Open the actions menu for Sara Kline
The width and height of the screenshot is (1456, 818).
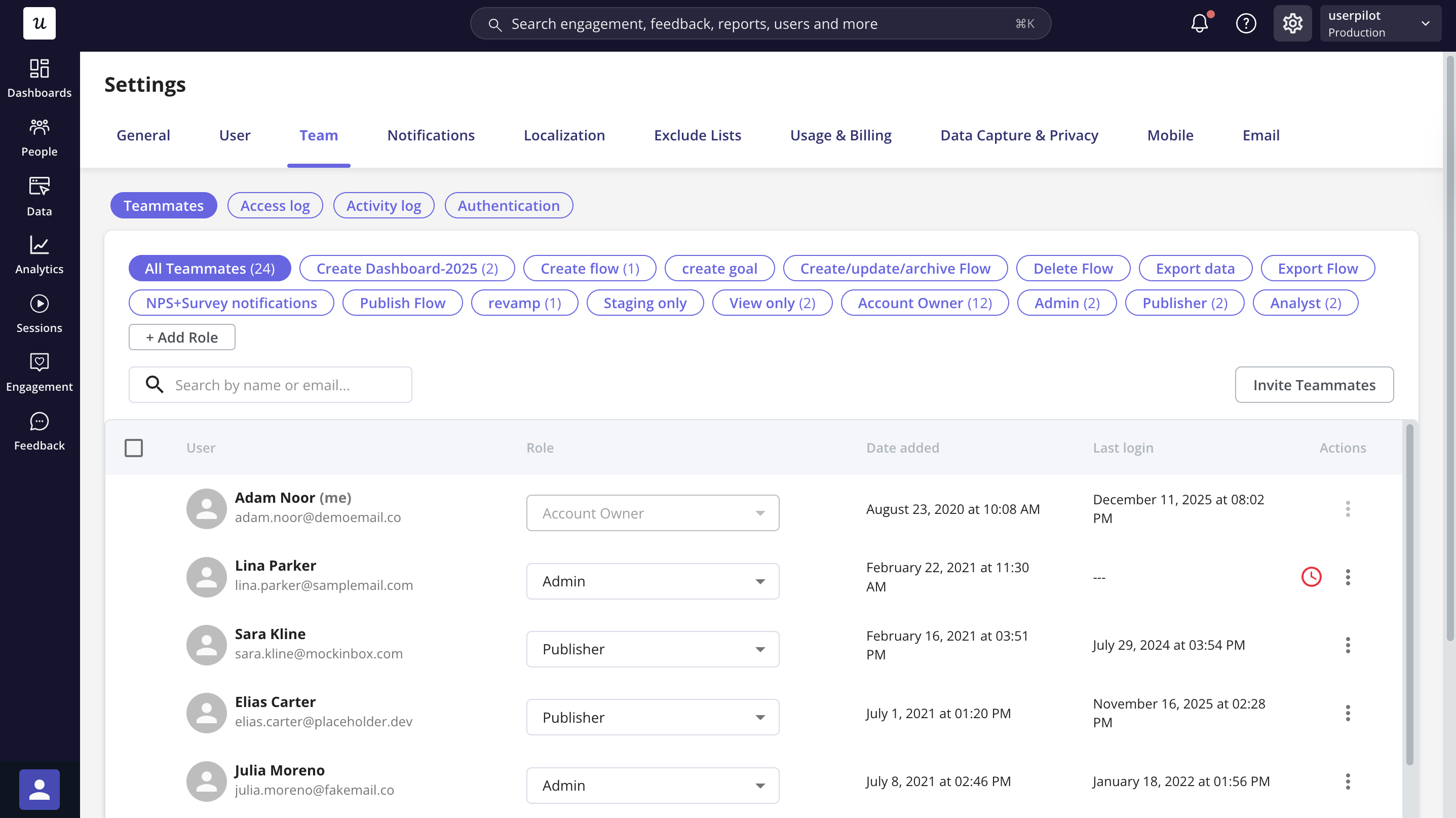tap(1348, 645)
